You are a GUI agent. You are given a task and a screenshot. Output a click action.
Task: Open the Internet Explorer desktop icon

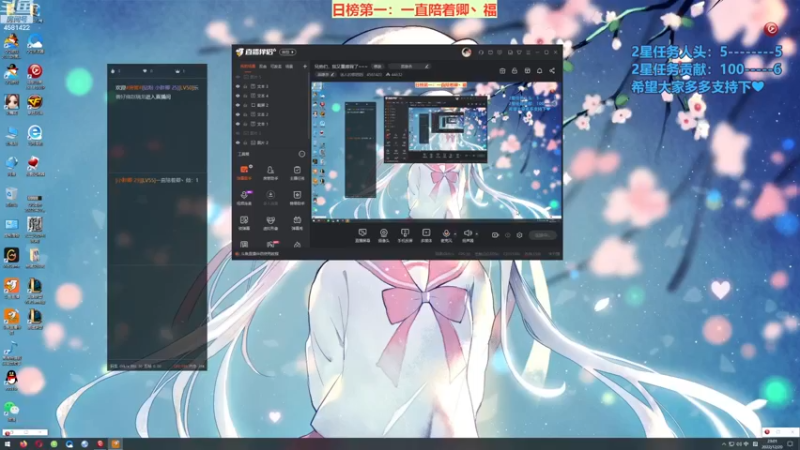click(x=35, y=135)
